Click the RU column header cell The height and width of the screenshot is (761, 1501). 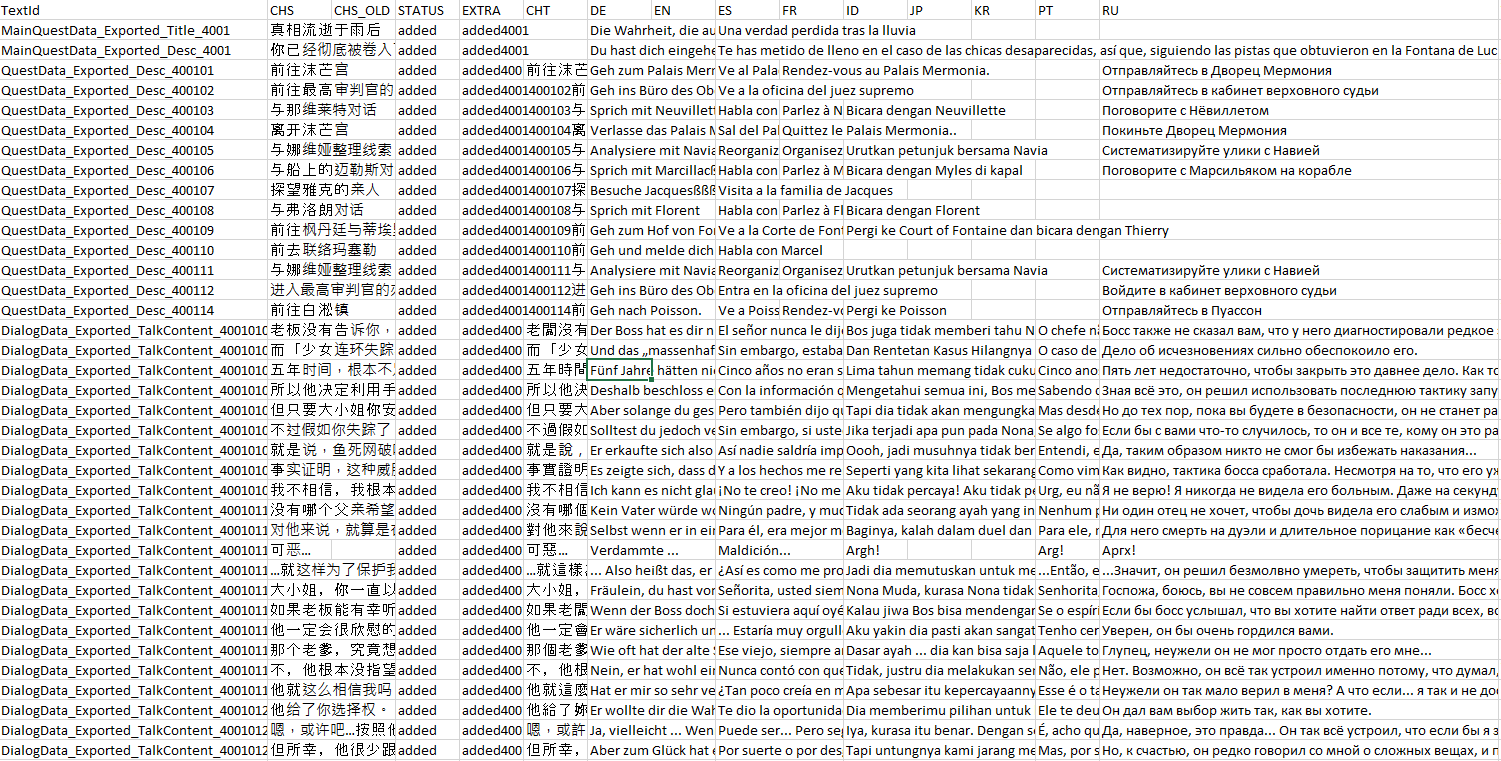[x=1300, y=10]
